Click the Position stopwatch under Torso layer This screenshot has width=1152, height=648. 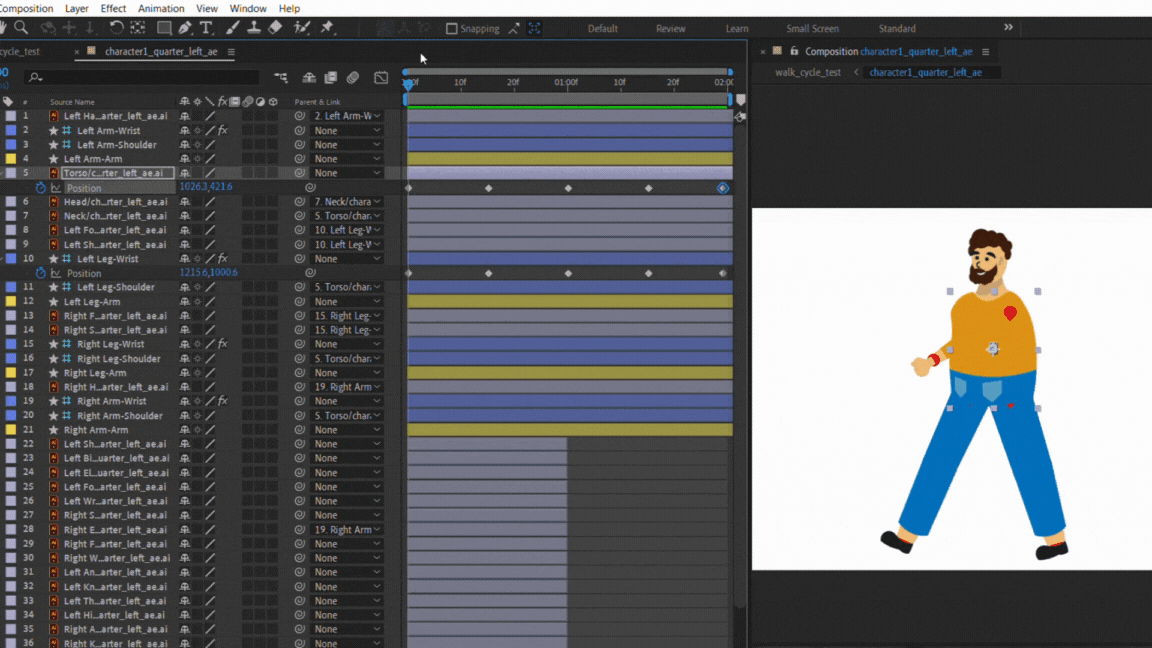click(x=40, y=188)
